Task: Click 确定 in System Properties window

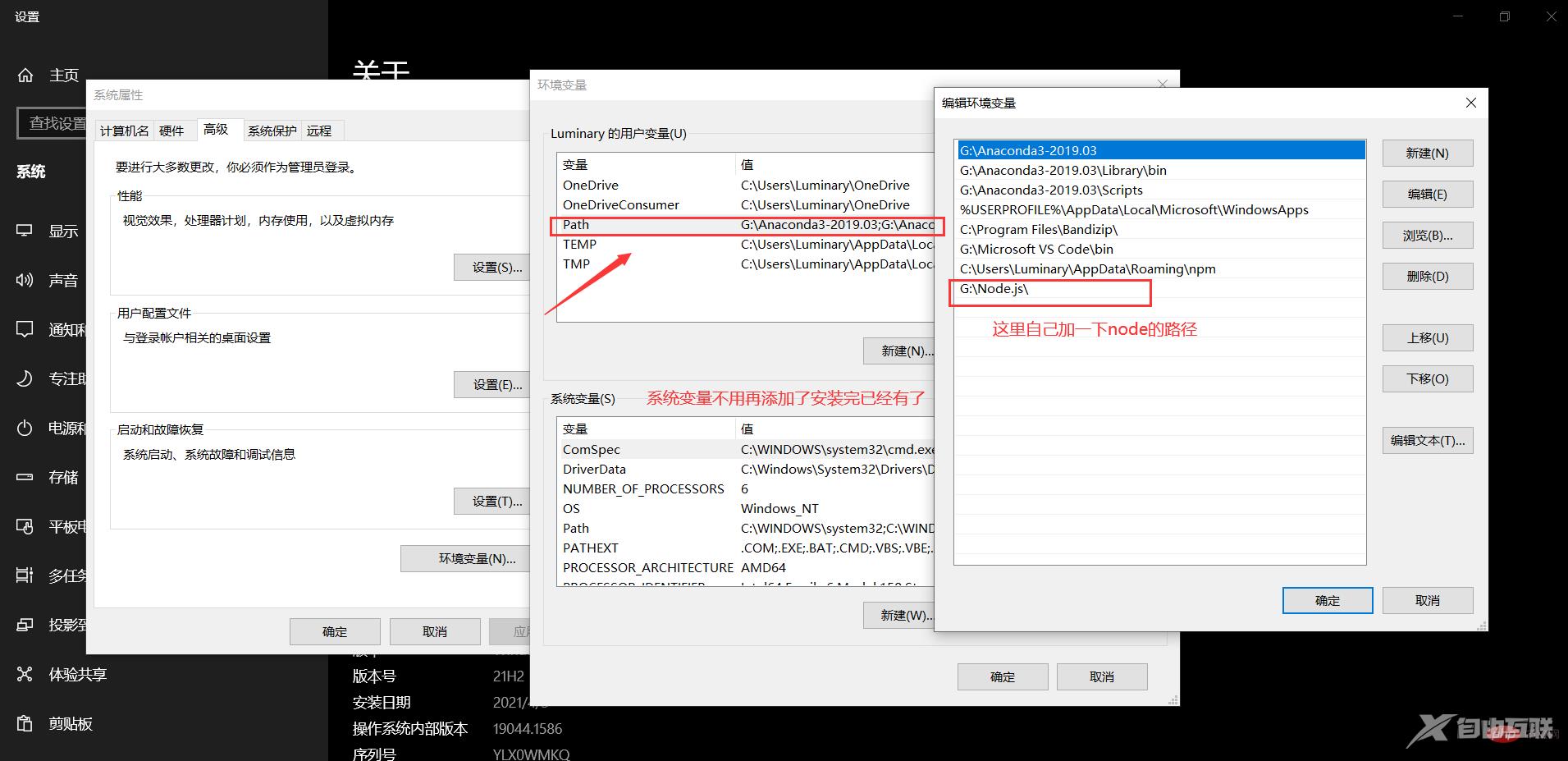Action: tap(335, 631)
